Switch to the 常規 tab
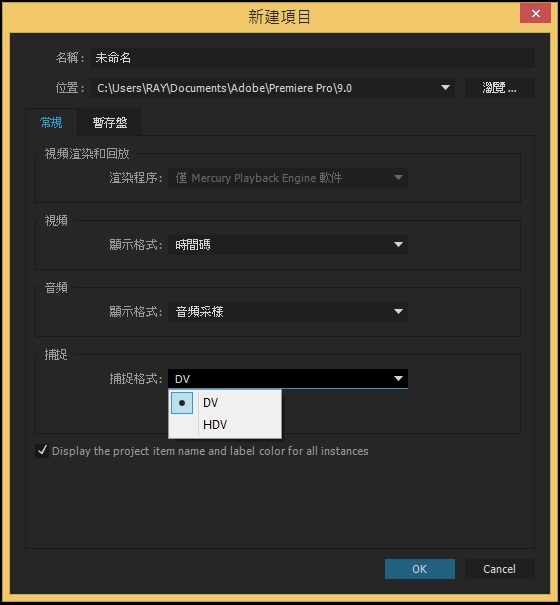 pyautogui.click(x=51, y=123)
